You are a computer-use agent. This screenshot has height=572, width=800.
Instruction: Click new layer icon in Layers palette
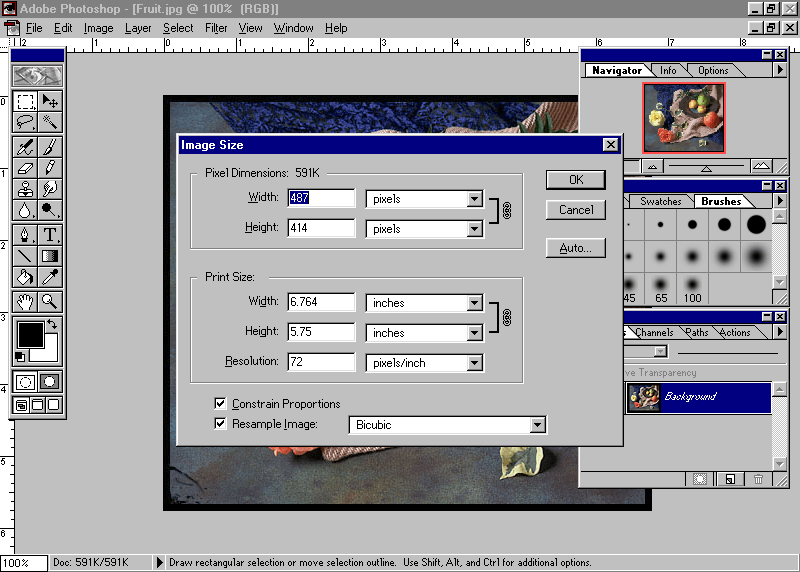pos(730,479)
